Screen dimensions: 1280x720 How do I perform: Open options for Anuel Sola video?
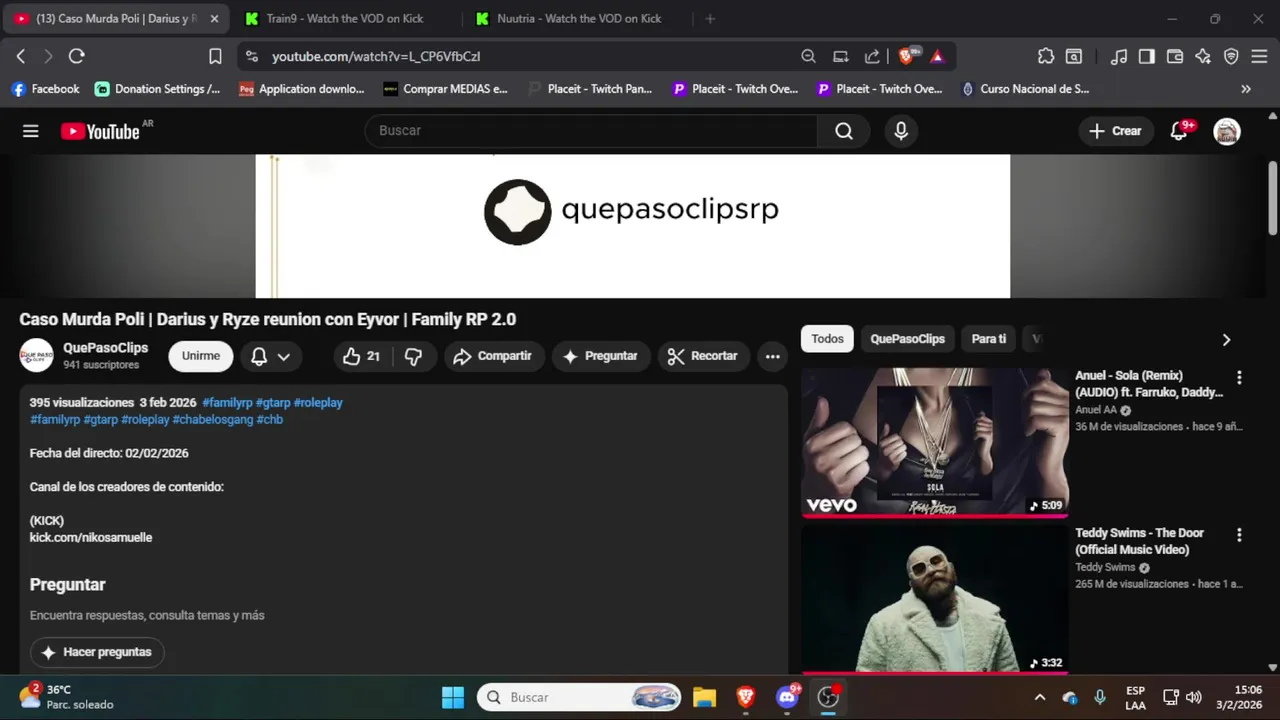[1239, 378]
